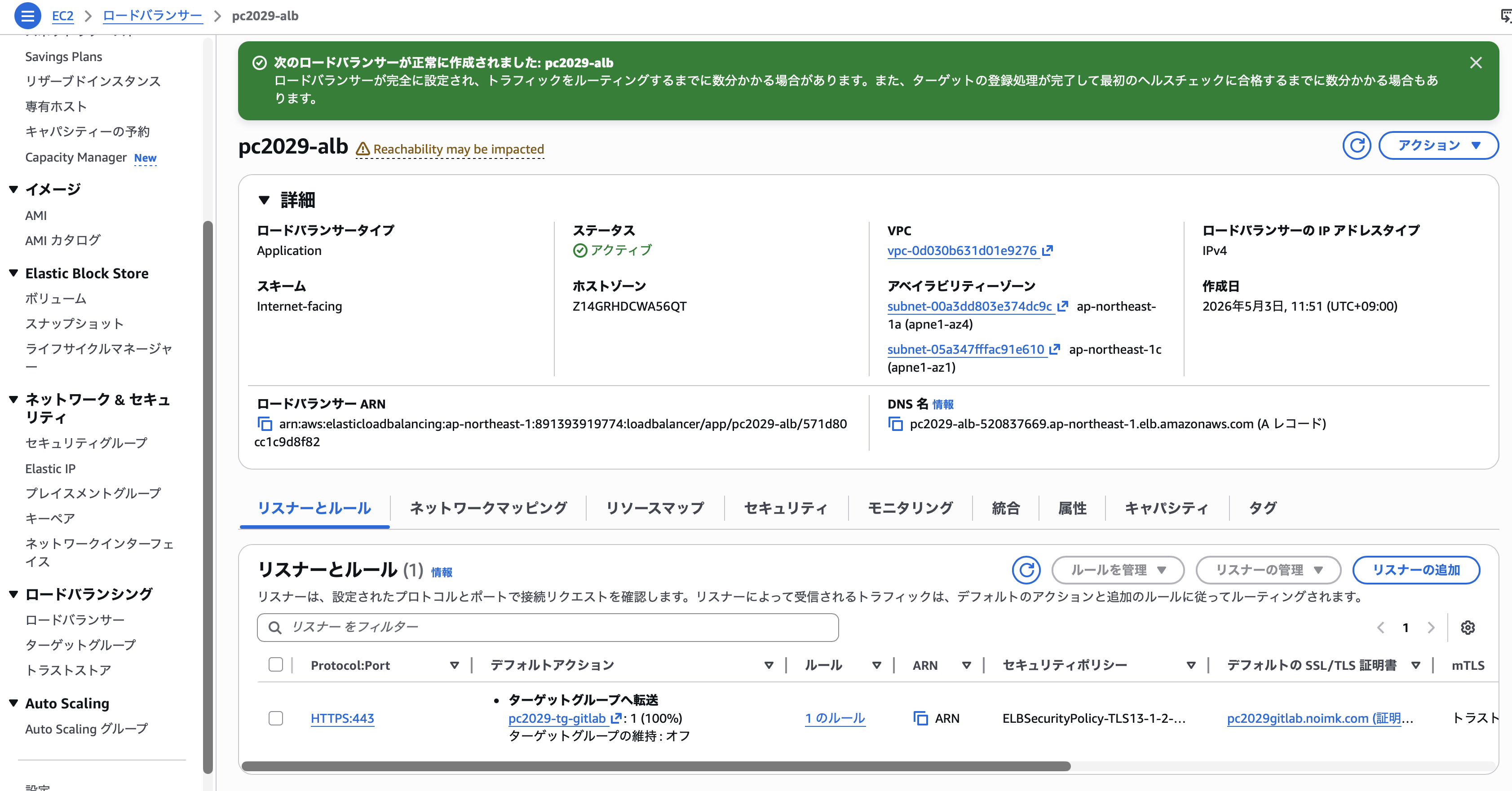This screenshot has height=791, width=1512.
Task: Click the sidebar vertical scrollbar
Action: tap(208, 497)
